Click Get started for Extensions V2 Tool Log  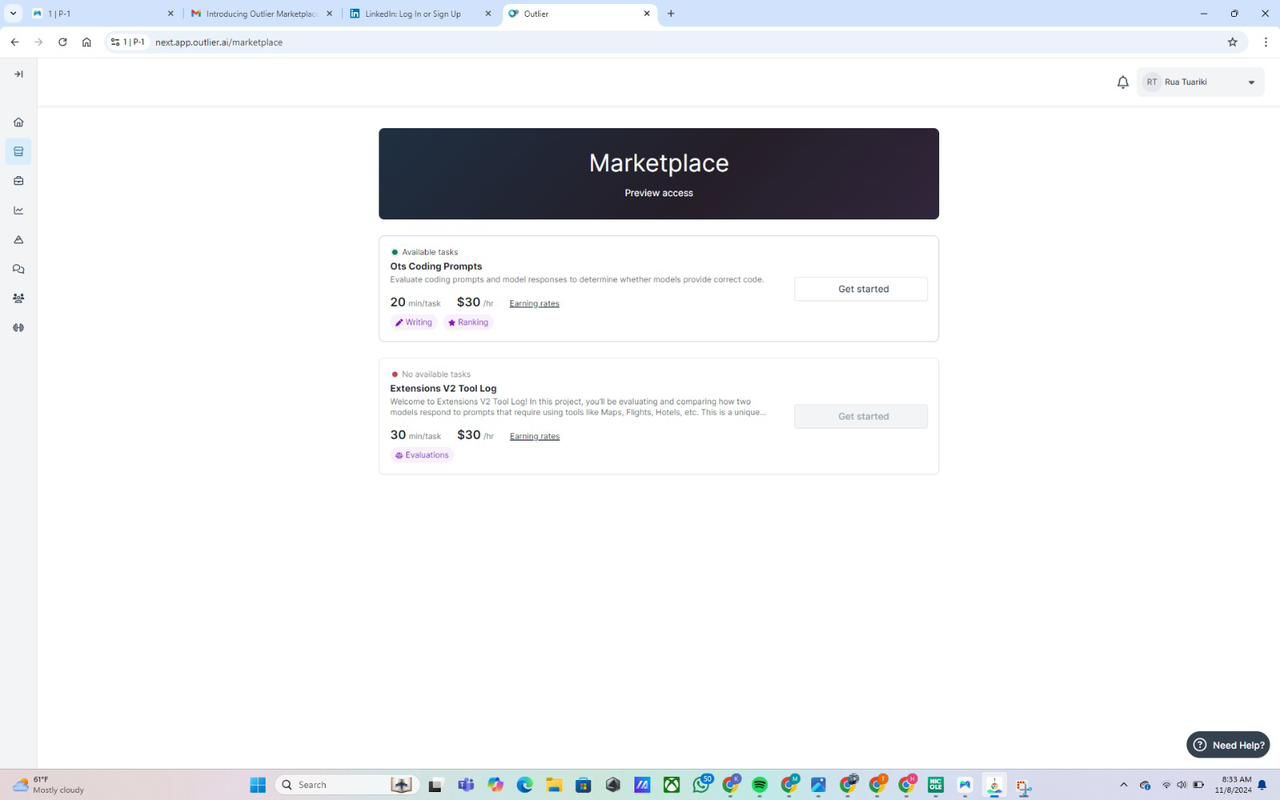click(861, 416)
